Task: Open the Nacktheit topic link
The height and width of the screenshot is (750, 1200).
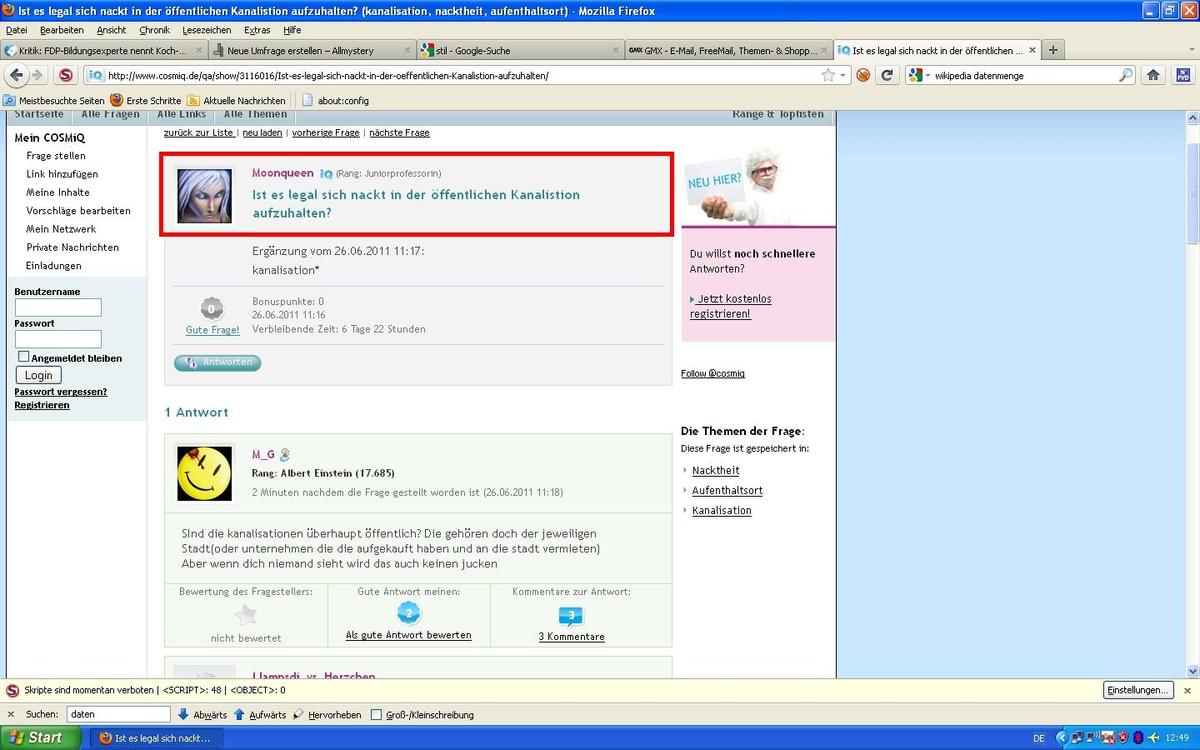Action: (715, 470)
